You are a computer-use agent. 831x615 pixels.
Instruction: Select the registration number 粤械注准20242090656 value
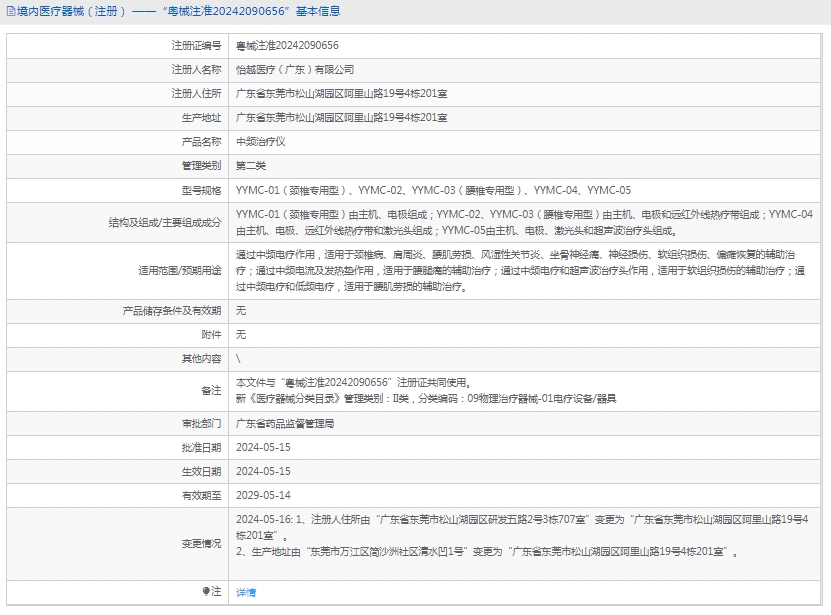click(x=287, y=46)
